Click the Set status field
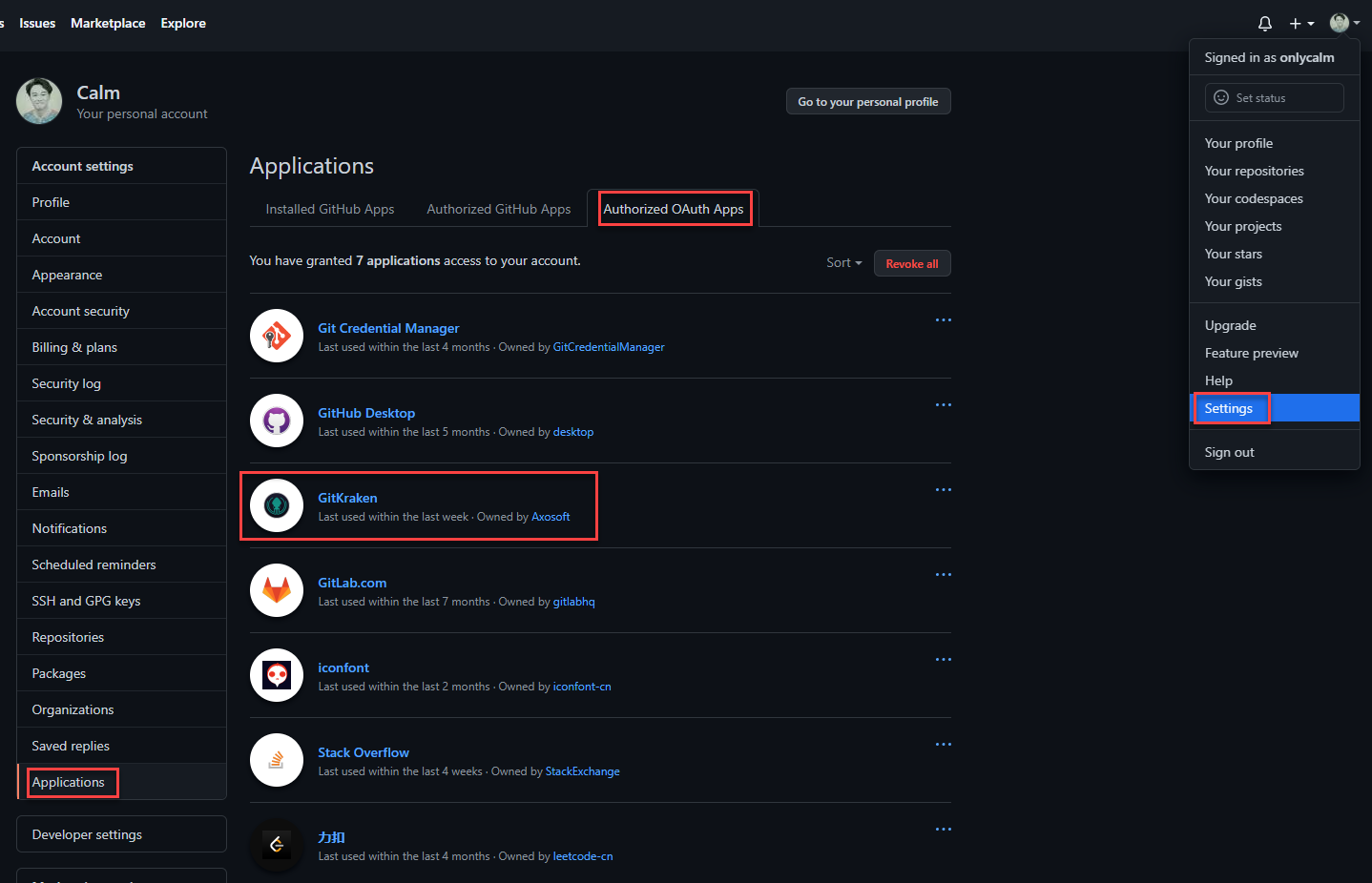Viewport: 1372px width, 883px height. pos(1274,97)
